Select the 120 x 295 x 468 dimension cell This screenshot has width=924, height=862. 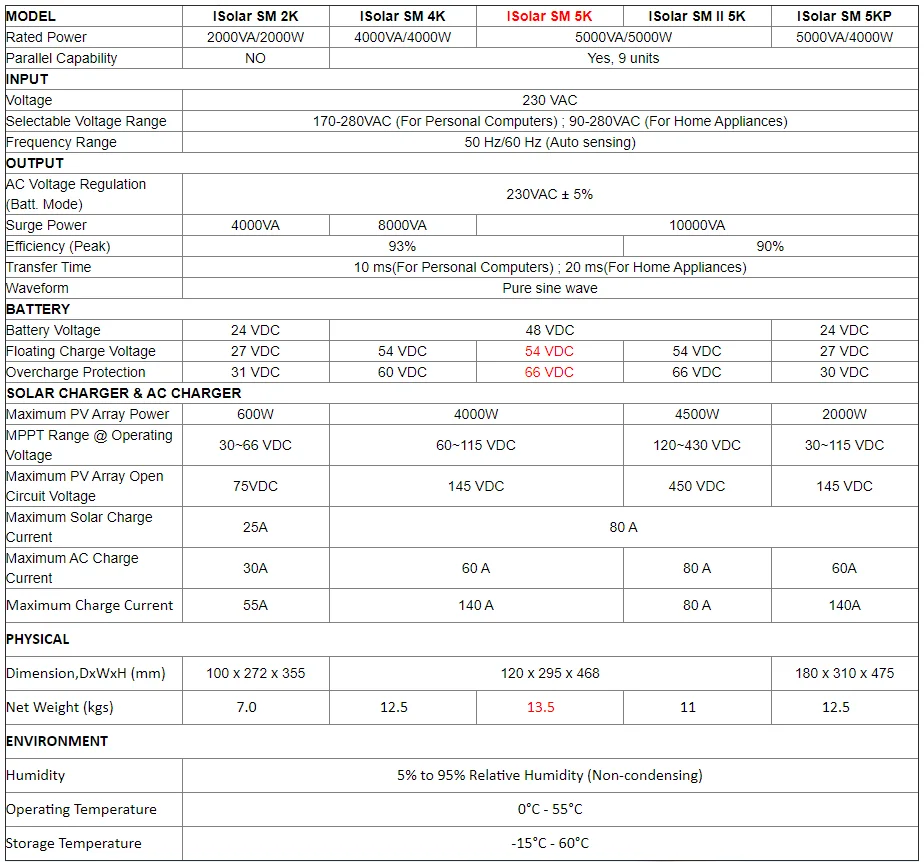[x=550, y=673]
